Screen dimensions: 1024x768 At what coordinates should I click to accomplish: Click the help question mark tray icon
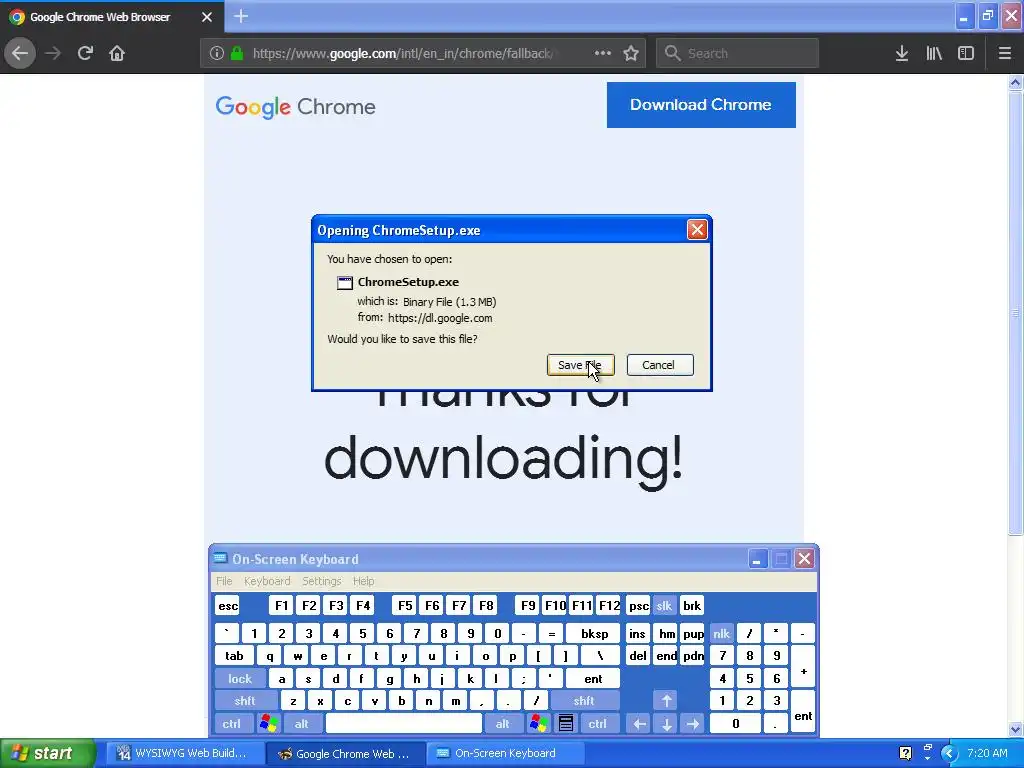coord(905,754)
